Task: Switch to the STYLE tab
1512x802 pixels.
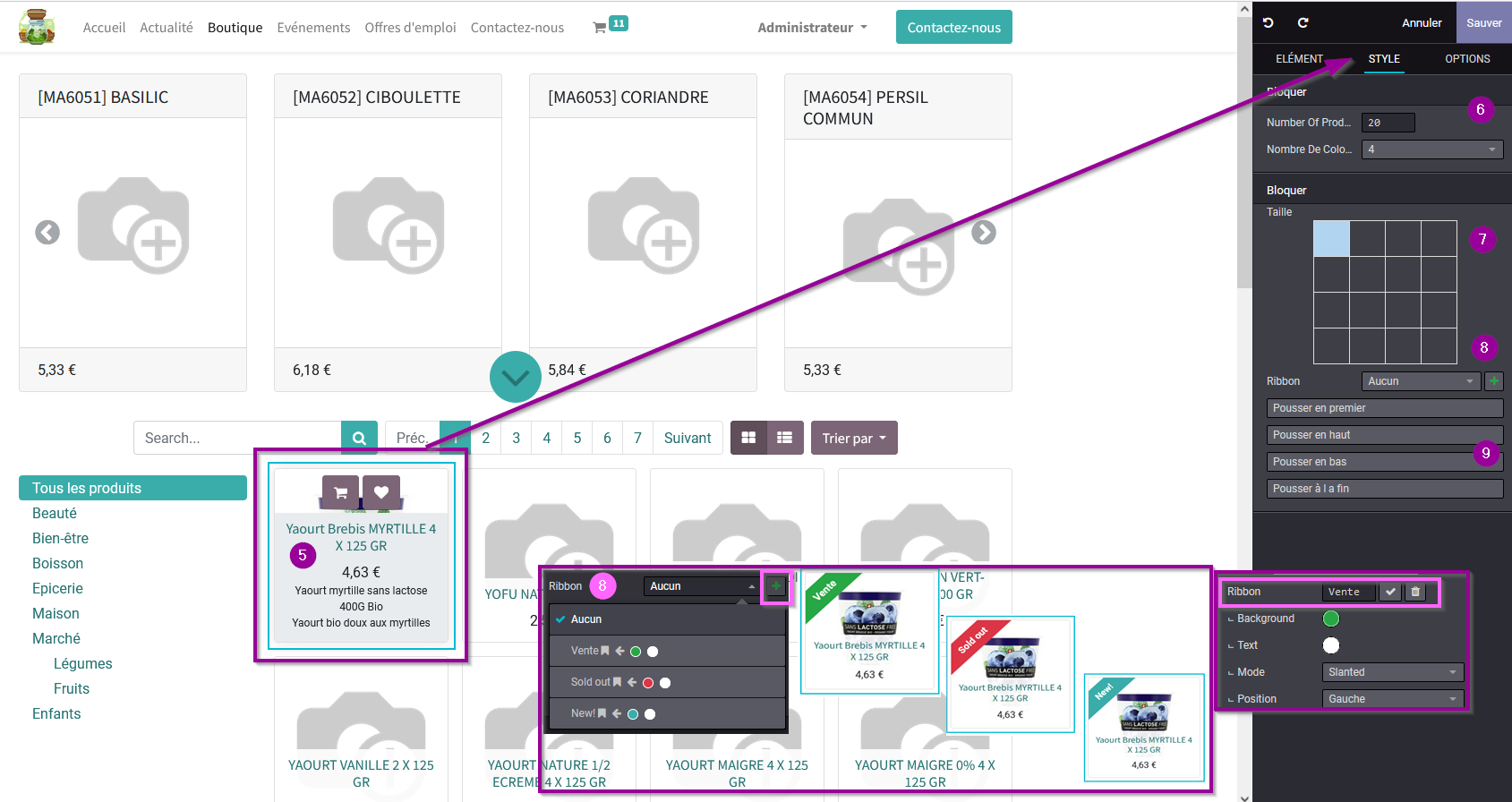Action: coord(1384,59)
